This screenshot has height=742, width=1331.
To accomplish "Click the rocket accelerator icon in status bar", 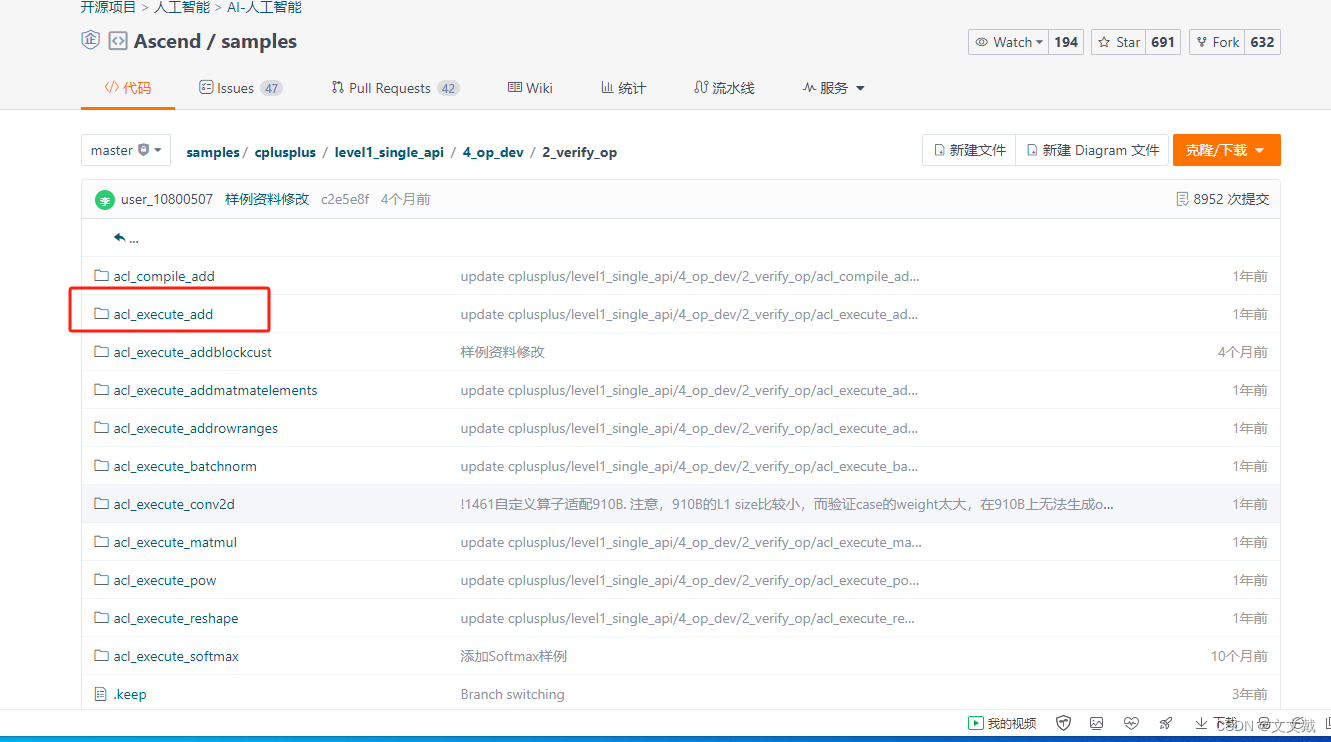I will coord(1165,723).
